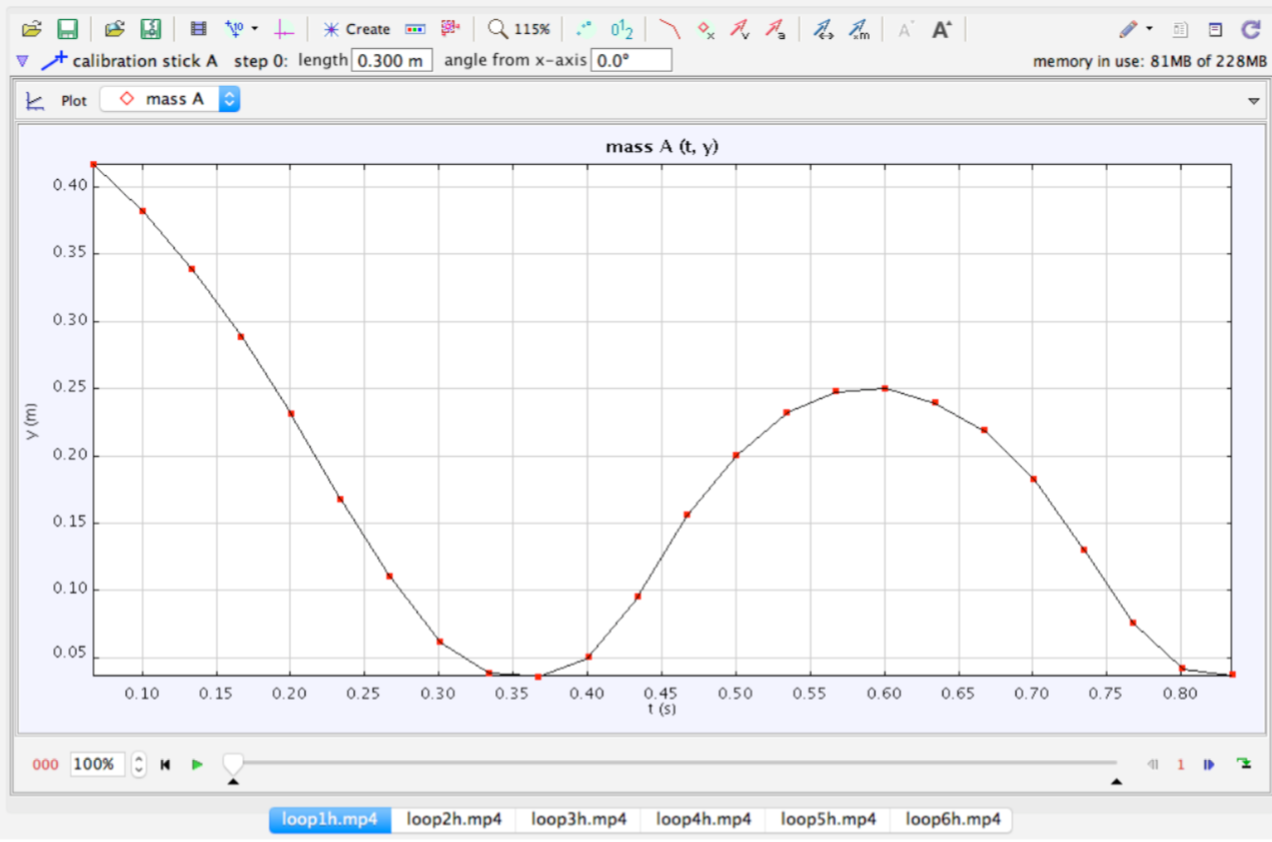The height and width of the screenshot is (842, 1272).
Task: Click the plot graph icon beside Plot
Action: [35, 100]
